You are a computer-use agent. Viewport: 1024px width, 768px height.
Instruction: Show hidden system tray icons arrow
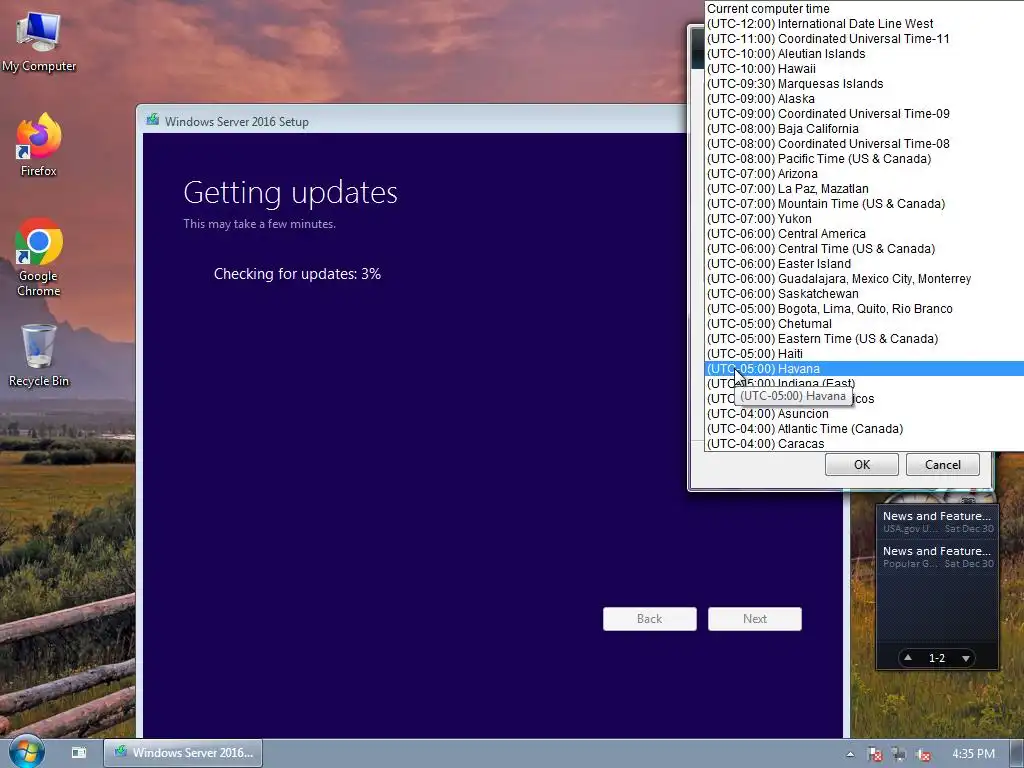[850, 754]
